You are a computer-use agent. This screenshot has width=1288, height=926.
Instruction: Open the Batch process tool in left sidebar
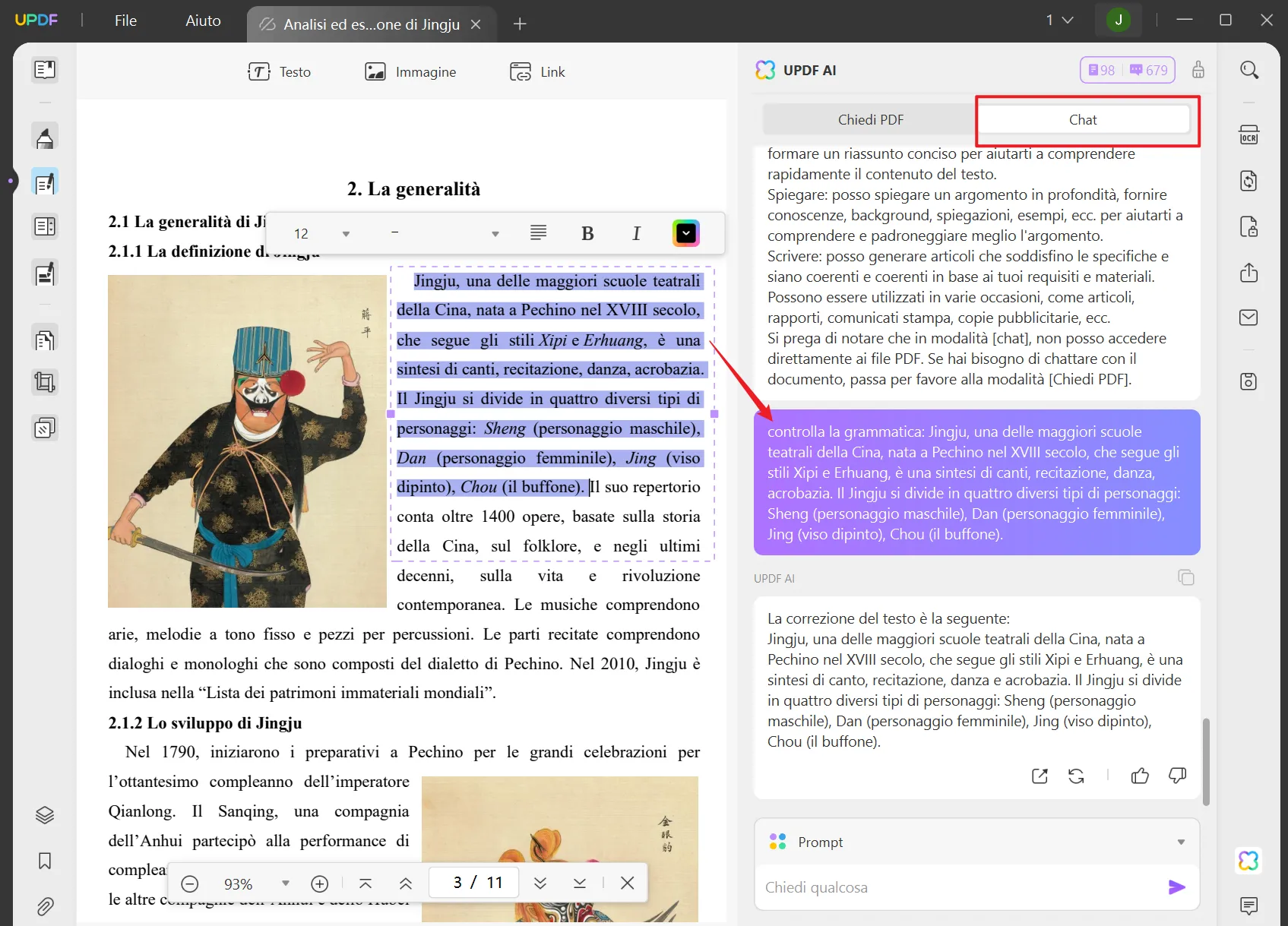pyautogui.click(x=45, y=428)
